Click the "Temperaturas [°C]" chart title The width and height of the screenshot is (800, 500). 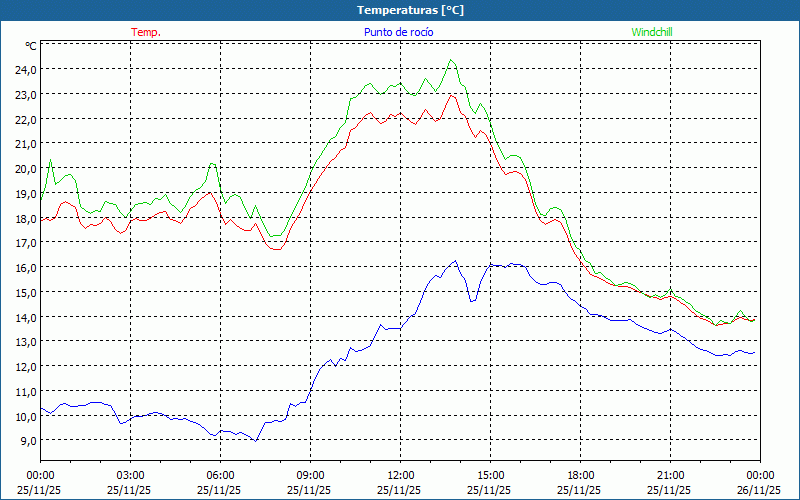(x=410, y=9)
